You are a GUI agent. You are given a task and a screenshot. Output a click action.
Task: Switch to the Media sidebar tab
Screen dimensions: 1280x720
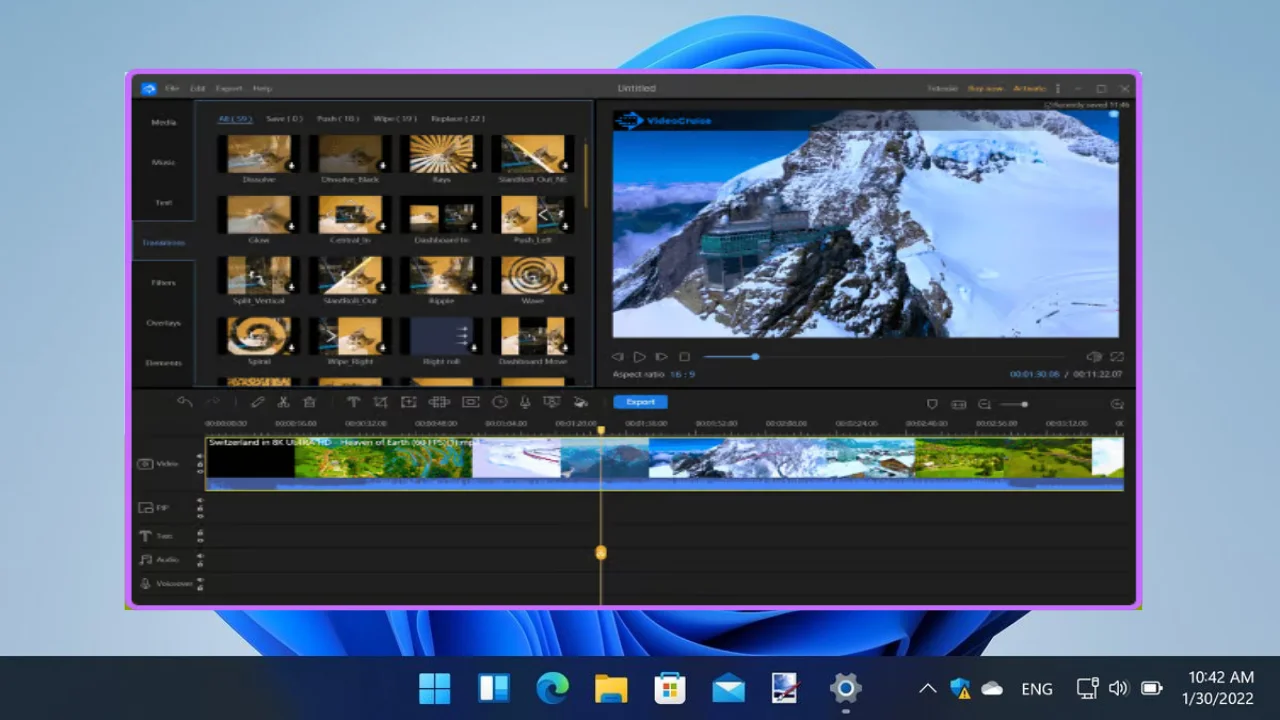pyautogui.click(x=163, y=122)
